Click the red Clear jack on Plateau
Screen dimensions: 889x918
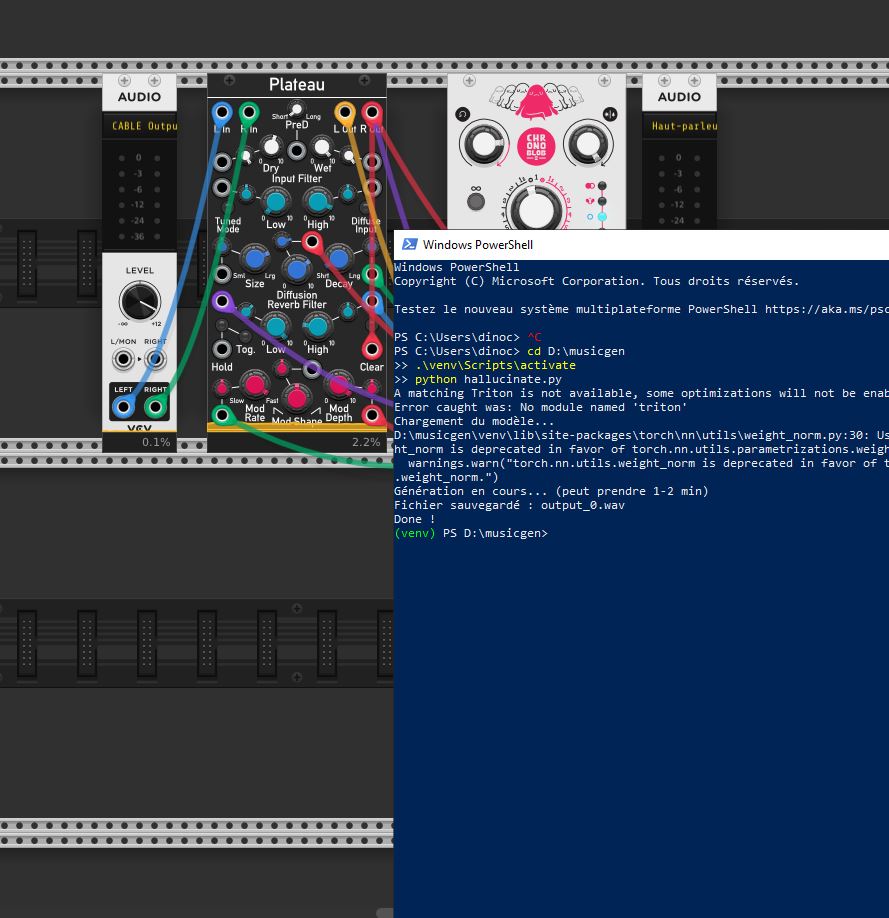372,350
